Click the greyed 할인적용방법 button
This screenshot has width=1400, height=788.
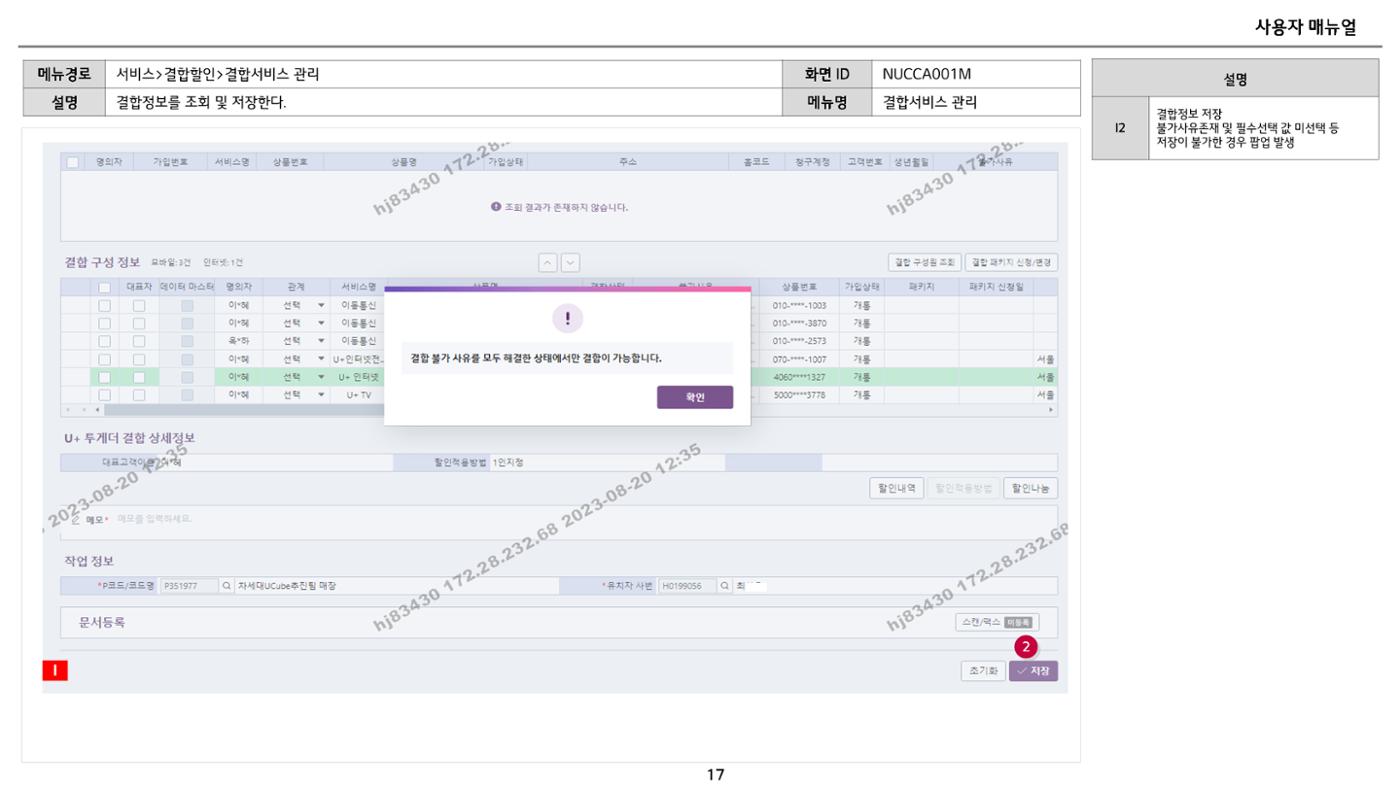pyautogui.click(x=964, y=489)
